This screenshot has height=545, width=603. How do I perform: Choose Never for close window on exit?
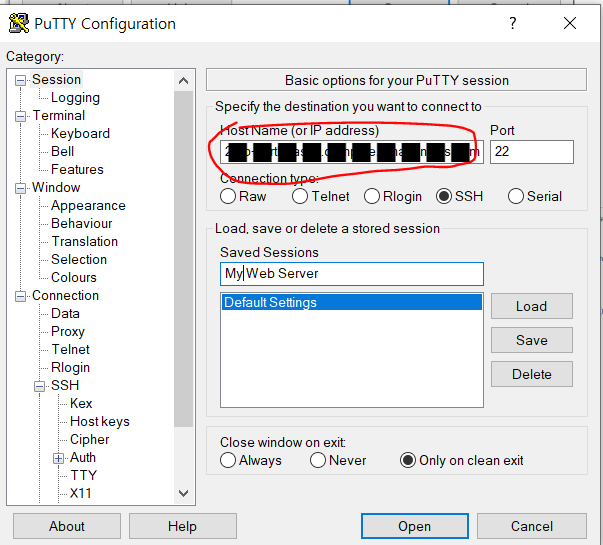tap(318, 460)
